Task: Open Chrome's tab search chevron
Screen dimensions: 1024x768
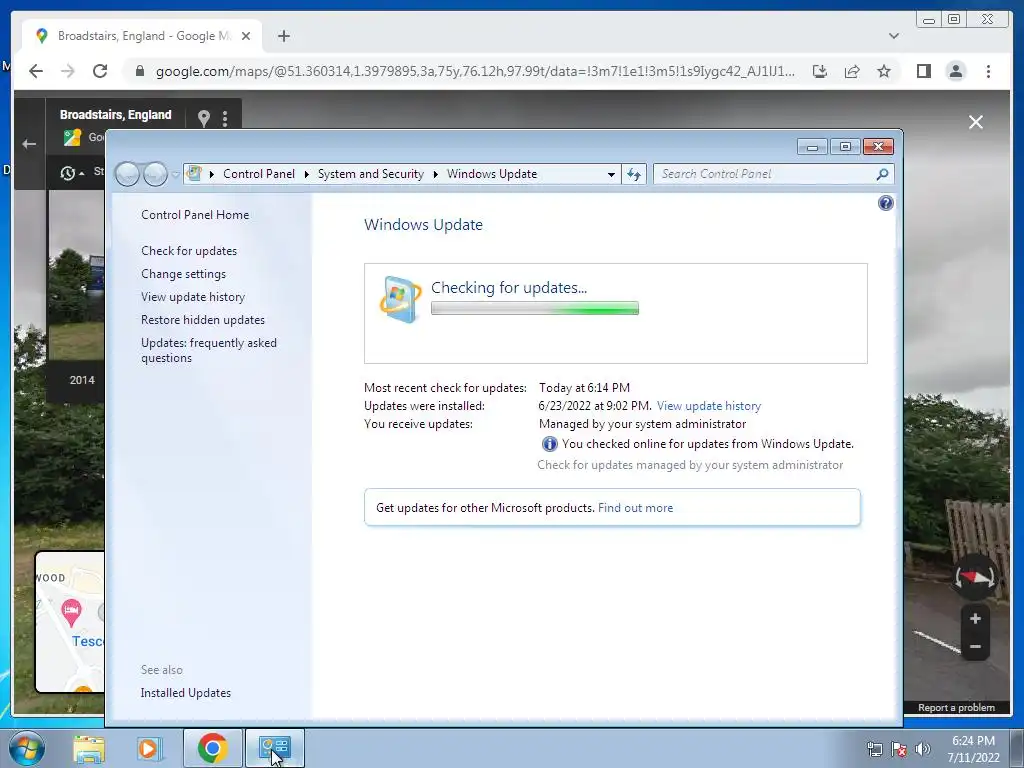Action: pyautogui.click(x=894, y=36)
